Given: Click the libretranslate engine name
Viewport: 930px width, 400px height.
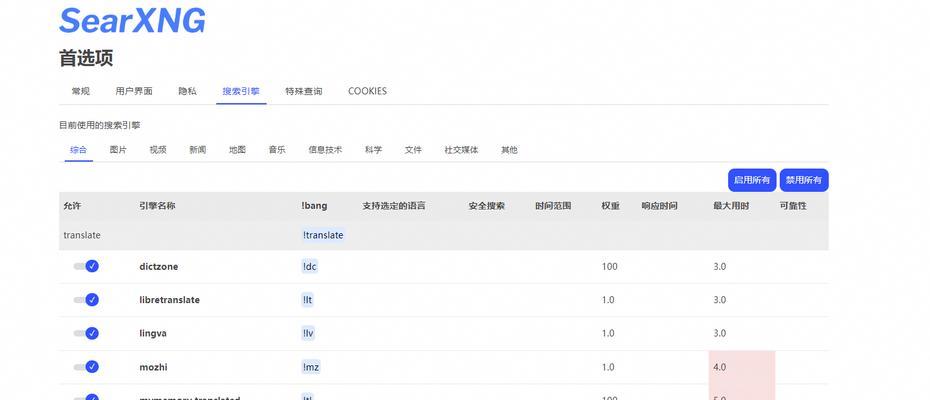Looking at the screenshot, I should pos(170,300).
